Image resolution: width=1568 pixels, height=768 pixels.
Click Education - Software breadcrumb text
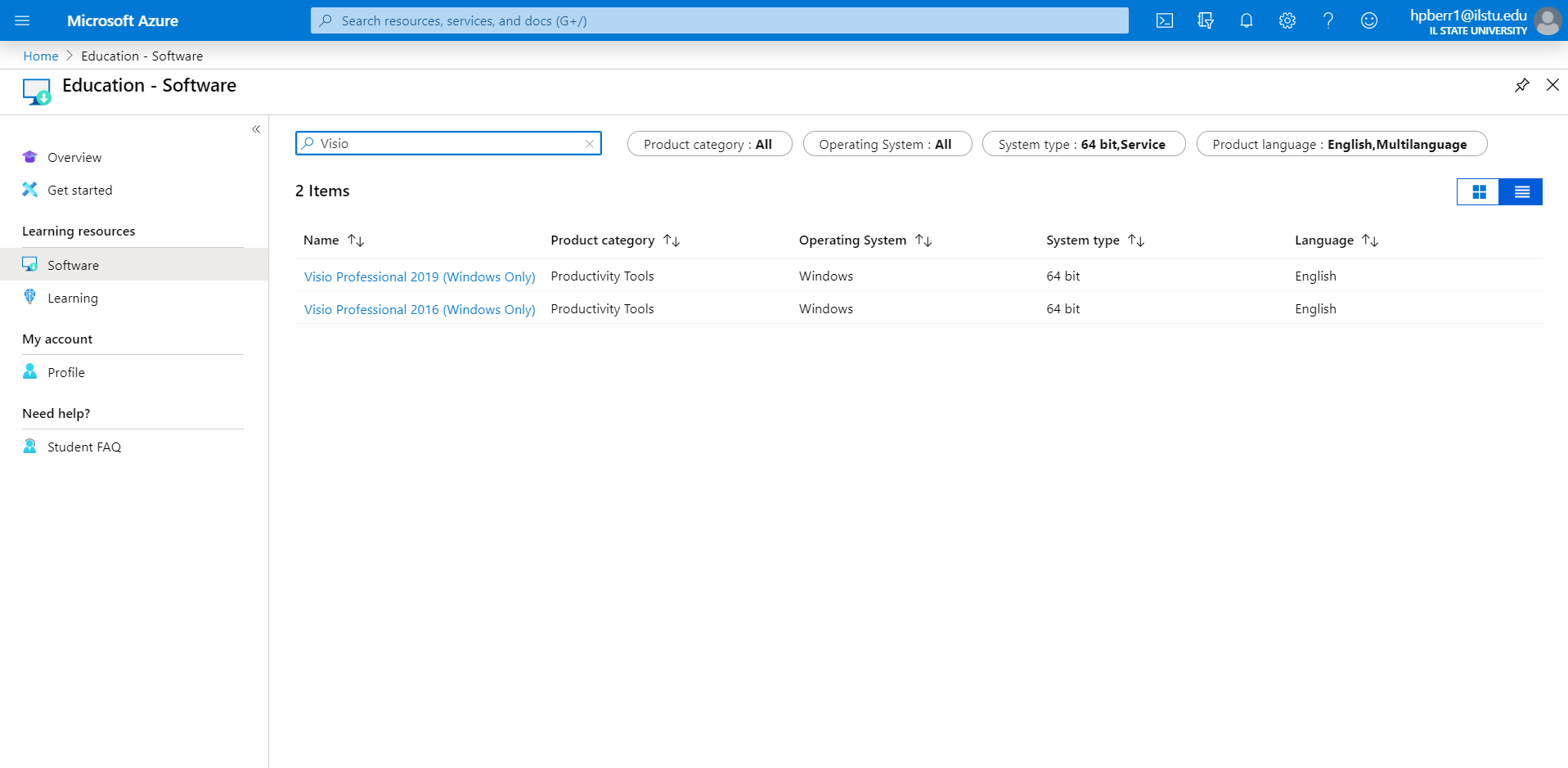(x=142, y=56)
